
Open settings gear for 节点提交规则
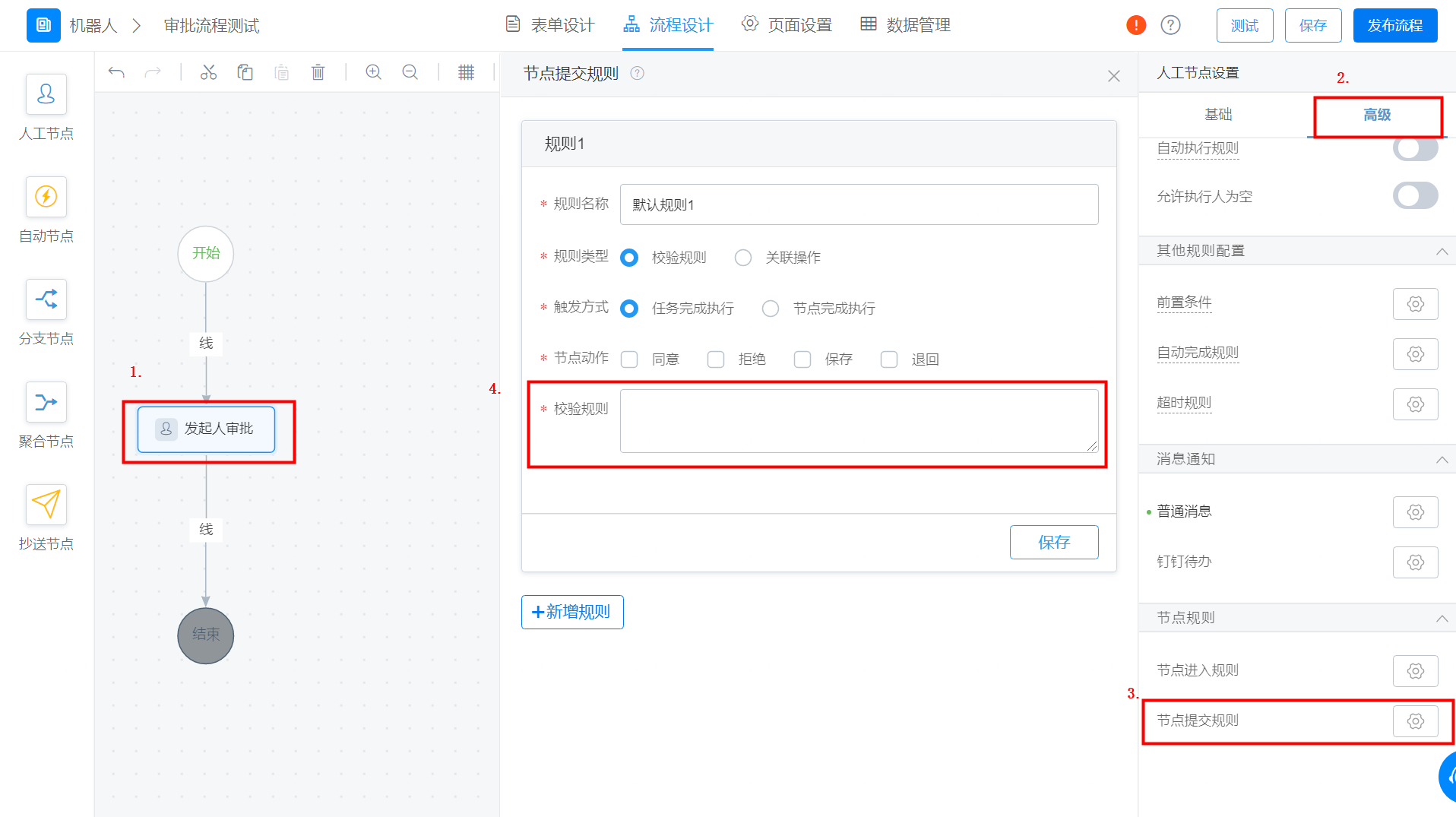[1415, 721]
